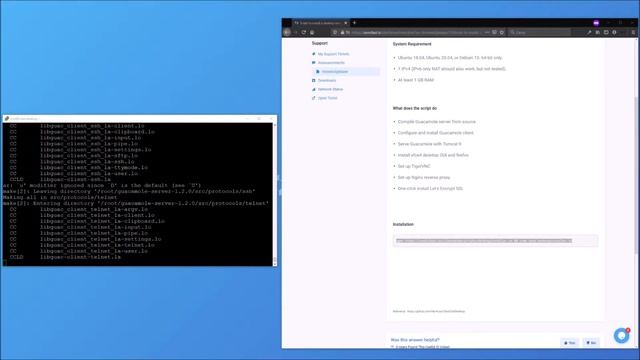Bookmark this page with the star icon
The width and height of the screenshot is (640, 360).
[502, 32]
